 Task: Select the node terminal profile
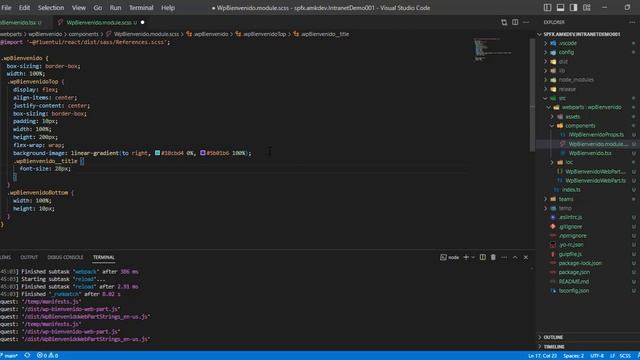[449, 257]
